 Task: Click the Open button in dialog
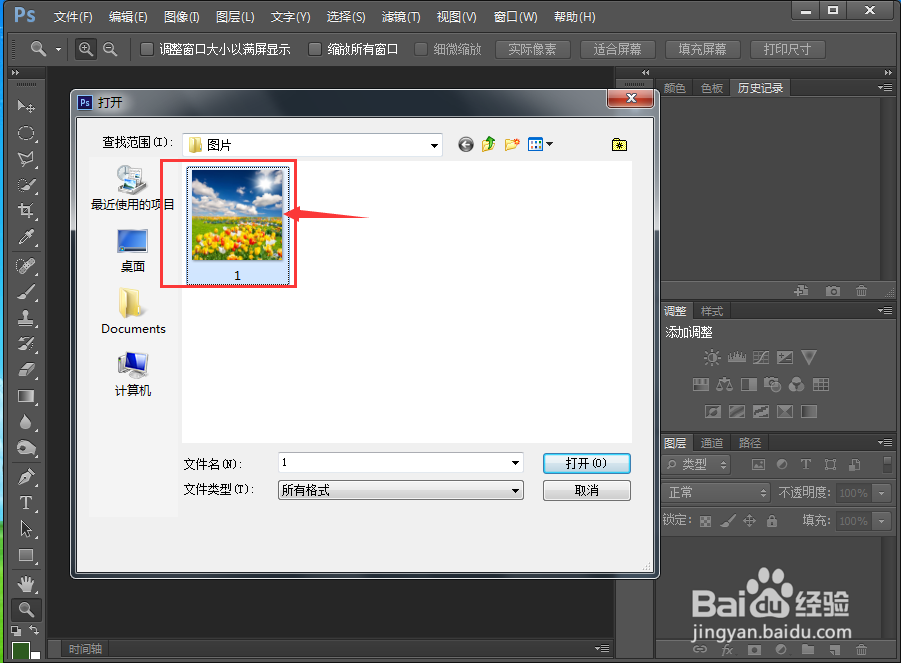pos(587,464)
